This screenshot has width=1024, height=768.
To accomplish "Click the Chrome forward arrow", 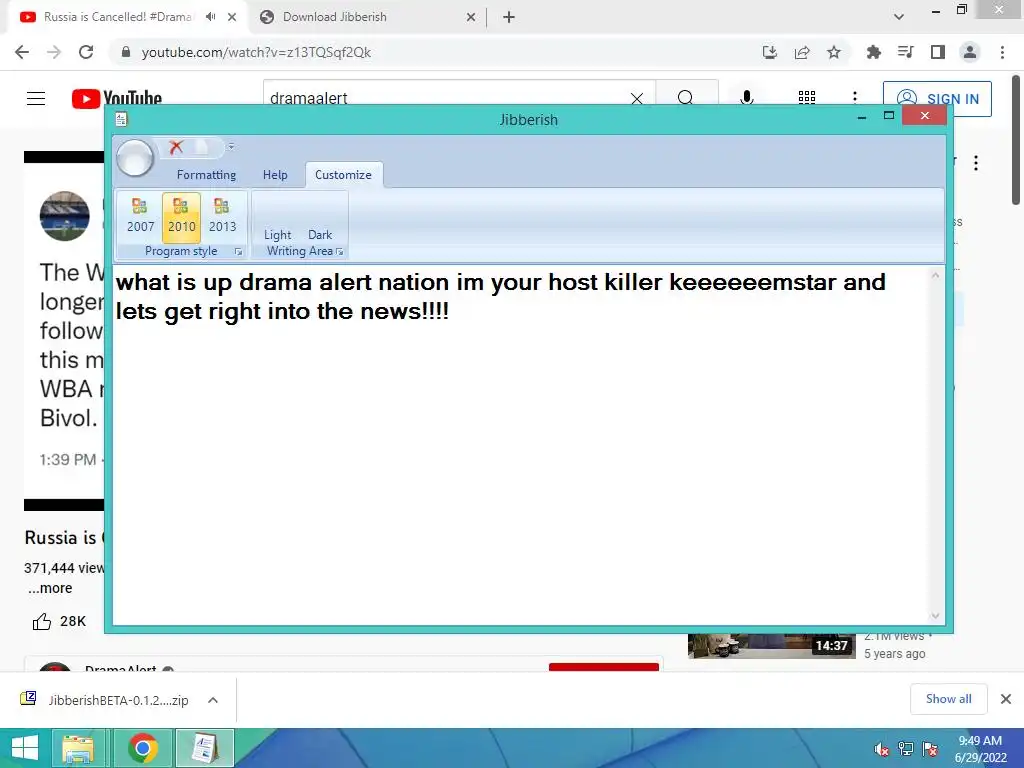I will click(x=54, y=52).
